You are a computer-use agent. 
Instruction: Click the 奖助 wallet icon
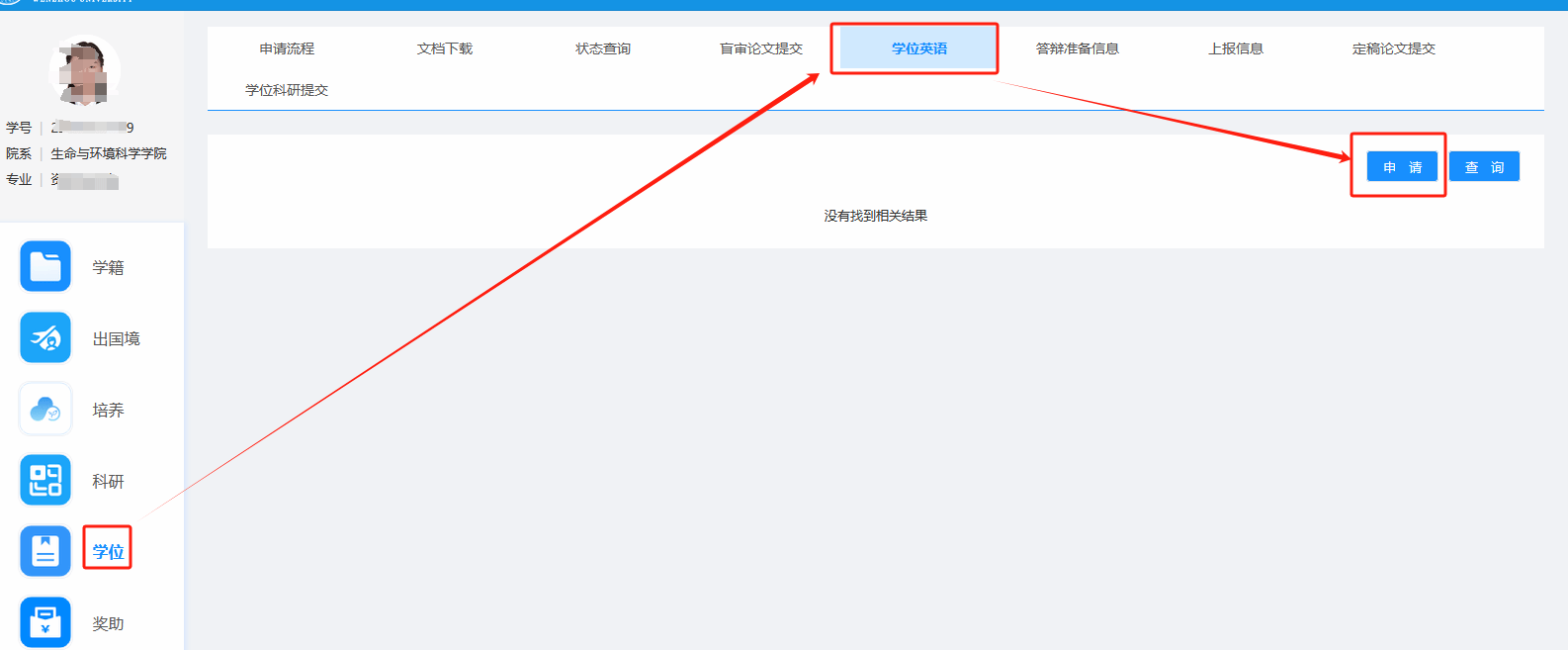(x=45, y=622)
